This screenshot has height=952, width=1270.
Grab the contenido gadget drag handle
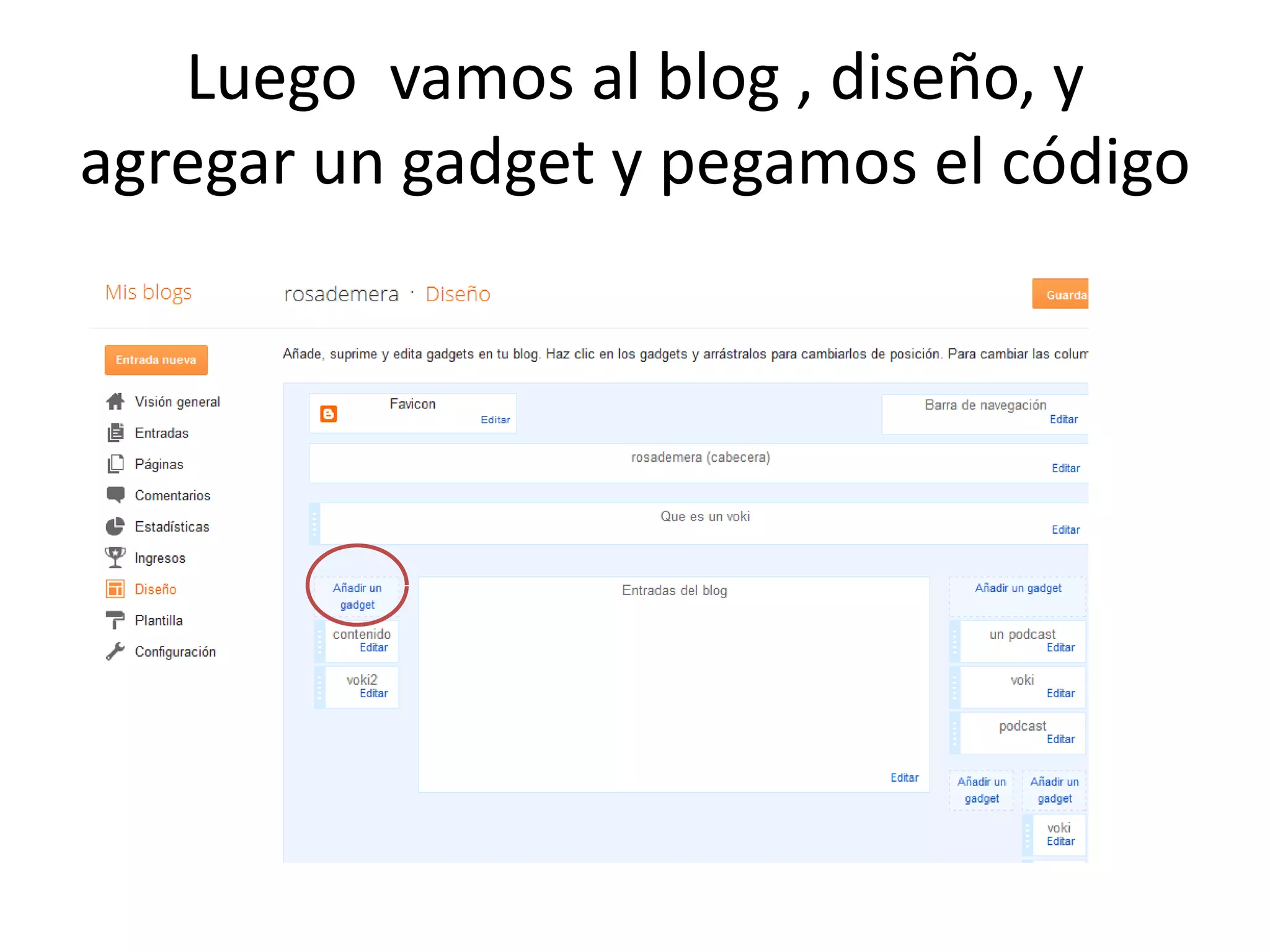(x=320, y=641)
